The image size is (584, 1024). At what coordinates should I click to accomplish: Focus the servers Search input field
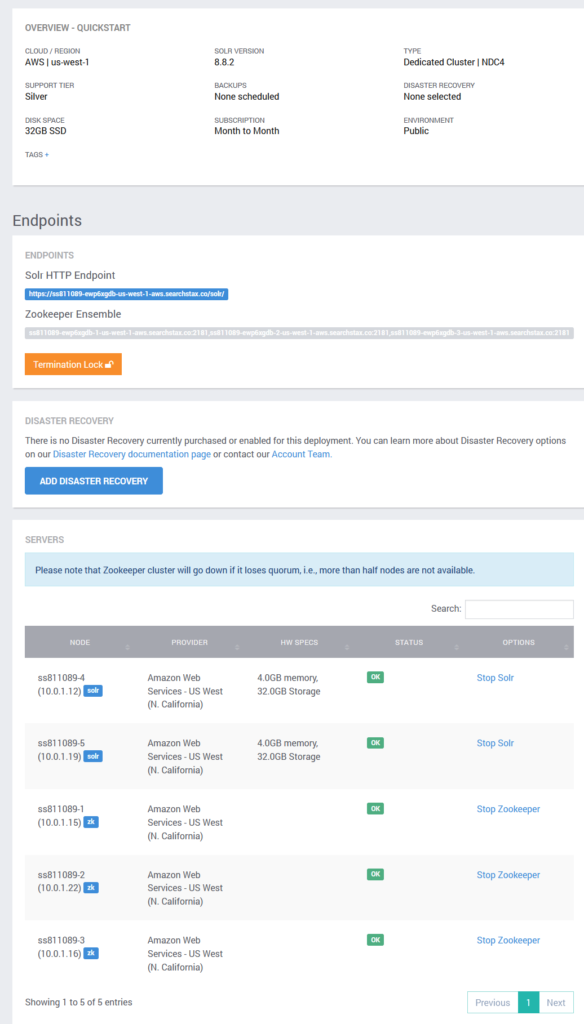click(x=519, y=609)
